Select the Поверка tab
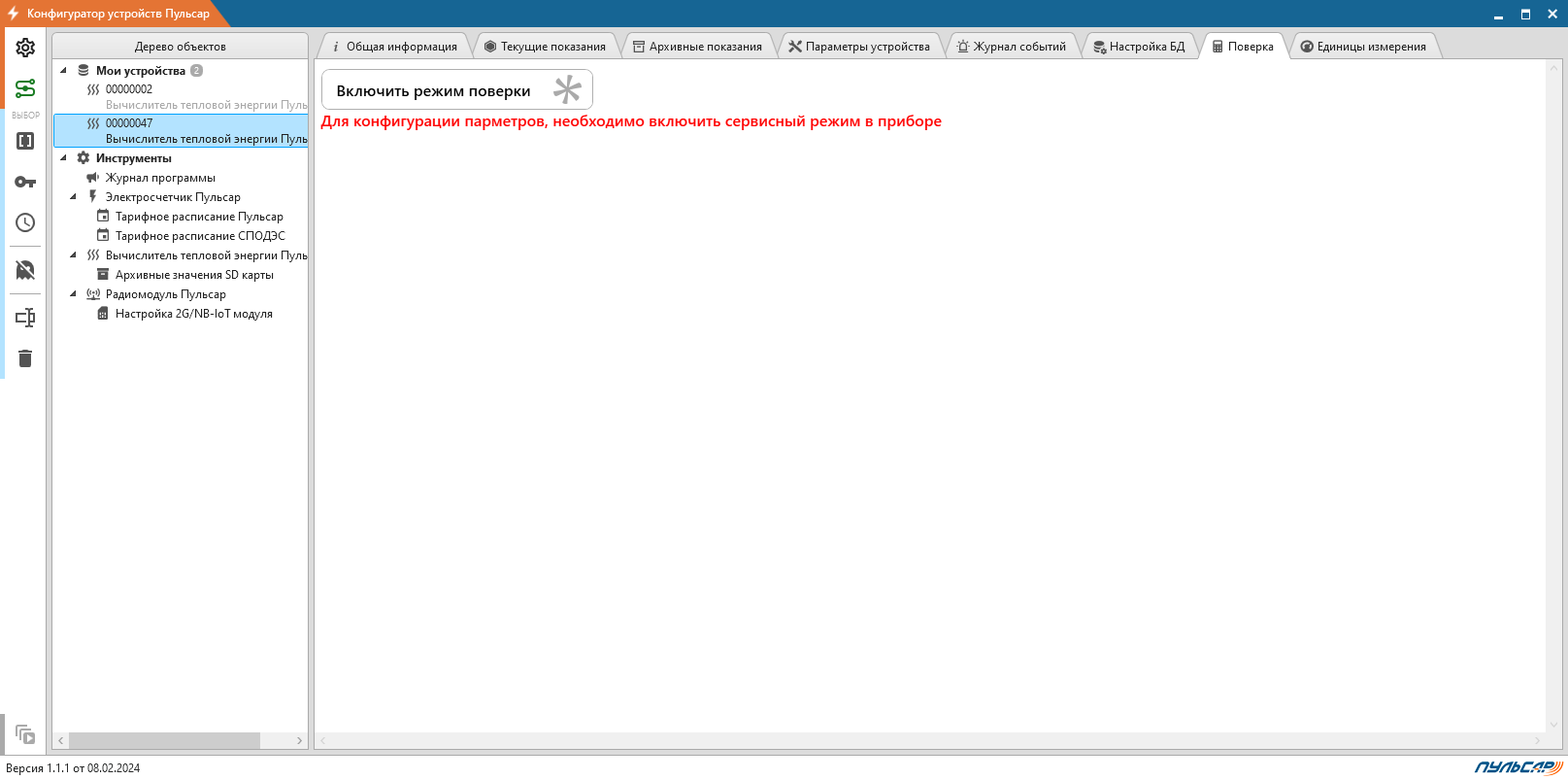 pos(1243,47)
